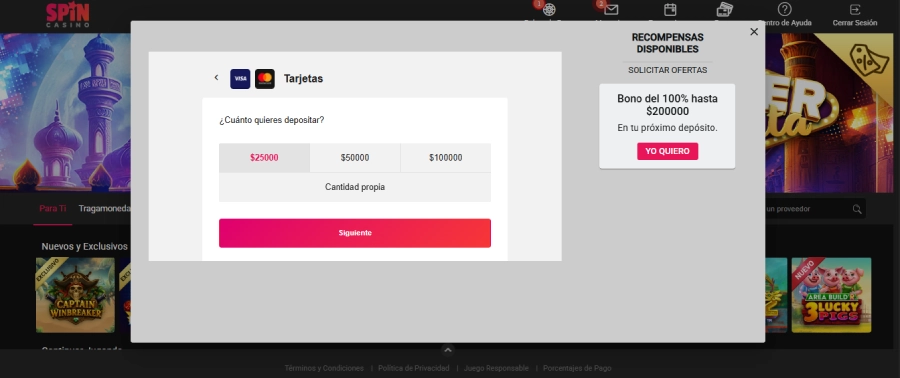Click the Spin Casino logo
Image resolution: width=900 pixels, height=378 pixels.
(x=68, y=15)
